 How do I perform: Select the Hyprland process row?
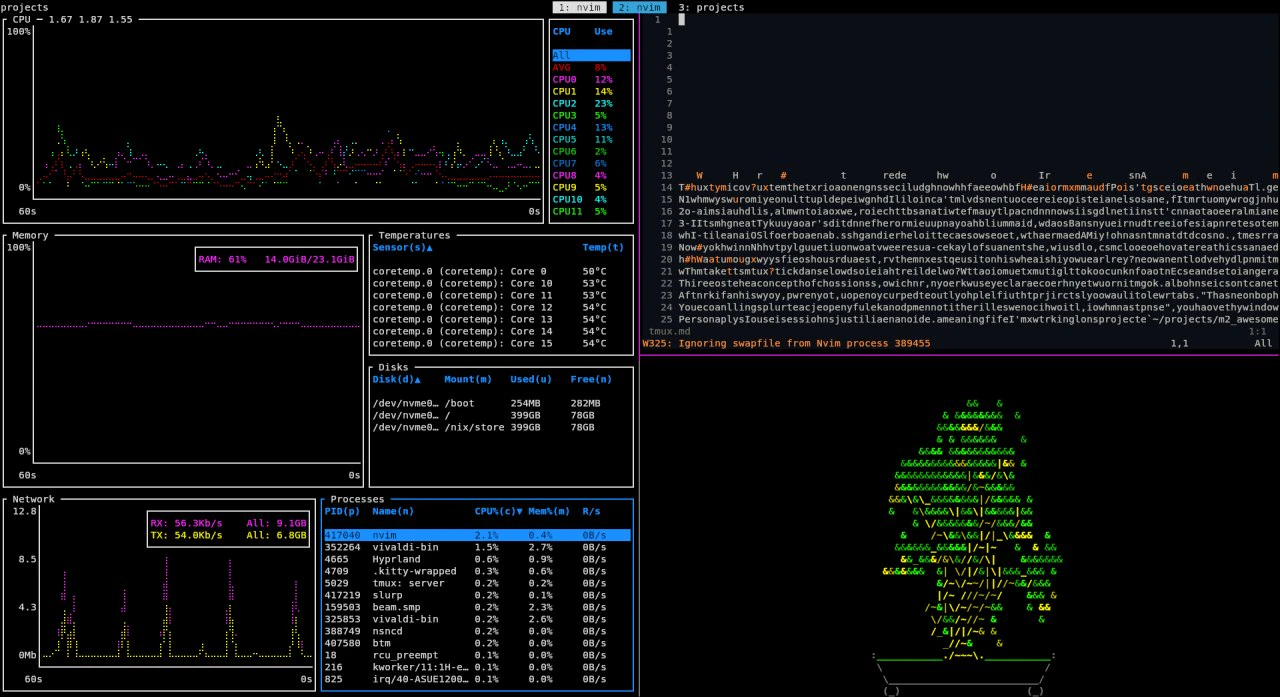pyautogui.click(x=477, y=559)
